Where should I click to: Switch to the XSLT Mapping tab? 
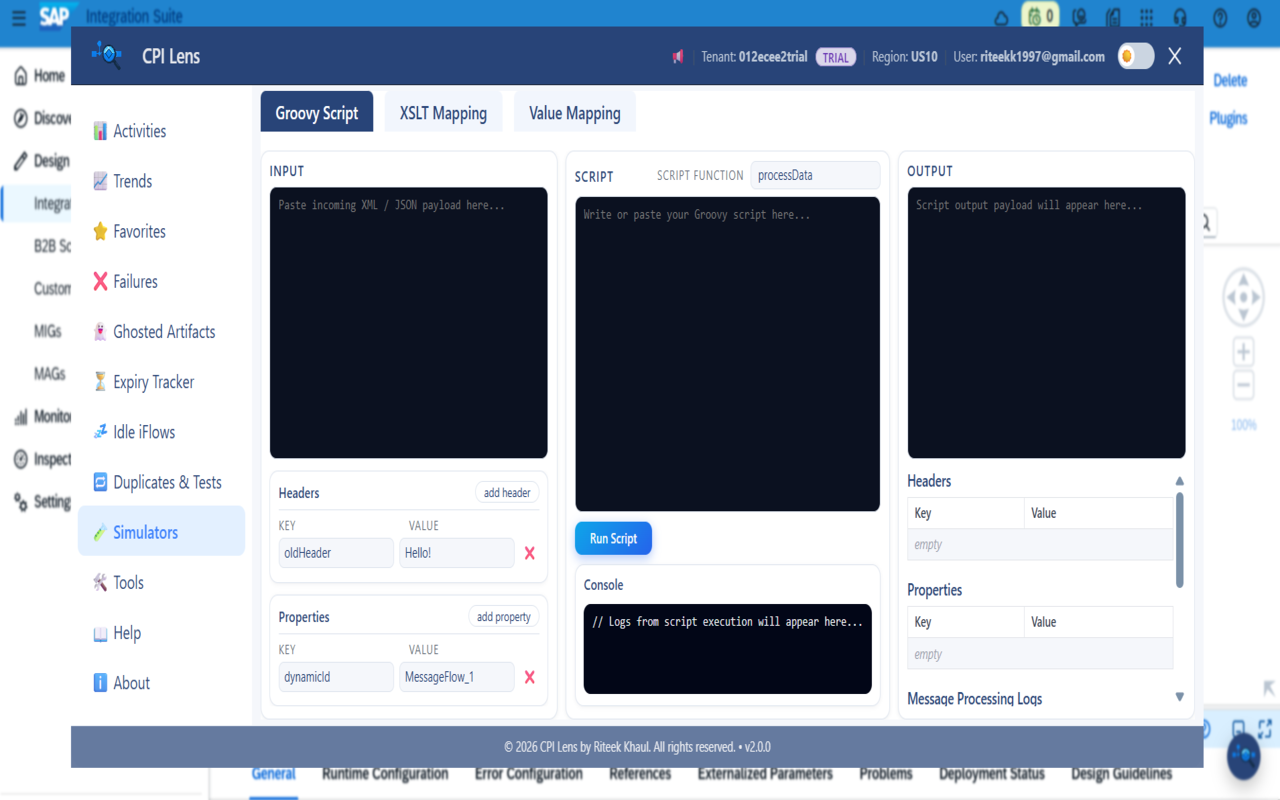click(x=443, y=111)
